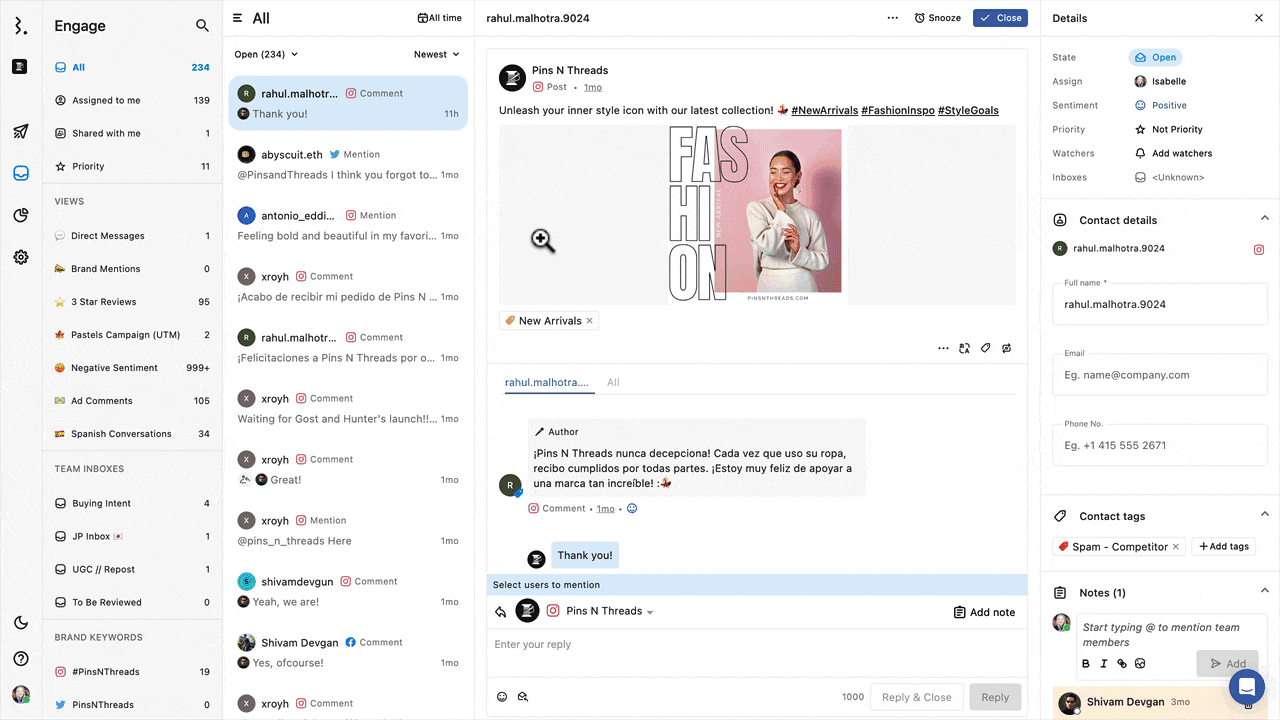Switch to the All tab in conversation

(x=613, y=382)
